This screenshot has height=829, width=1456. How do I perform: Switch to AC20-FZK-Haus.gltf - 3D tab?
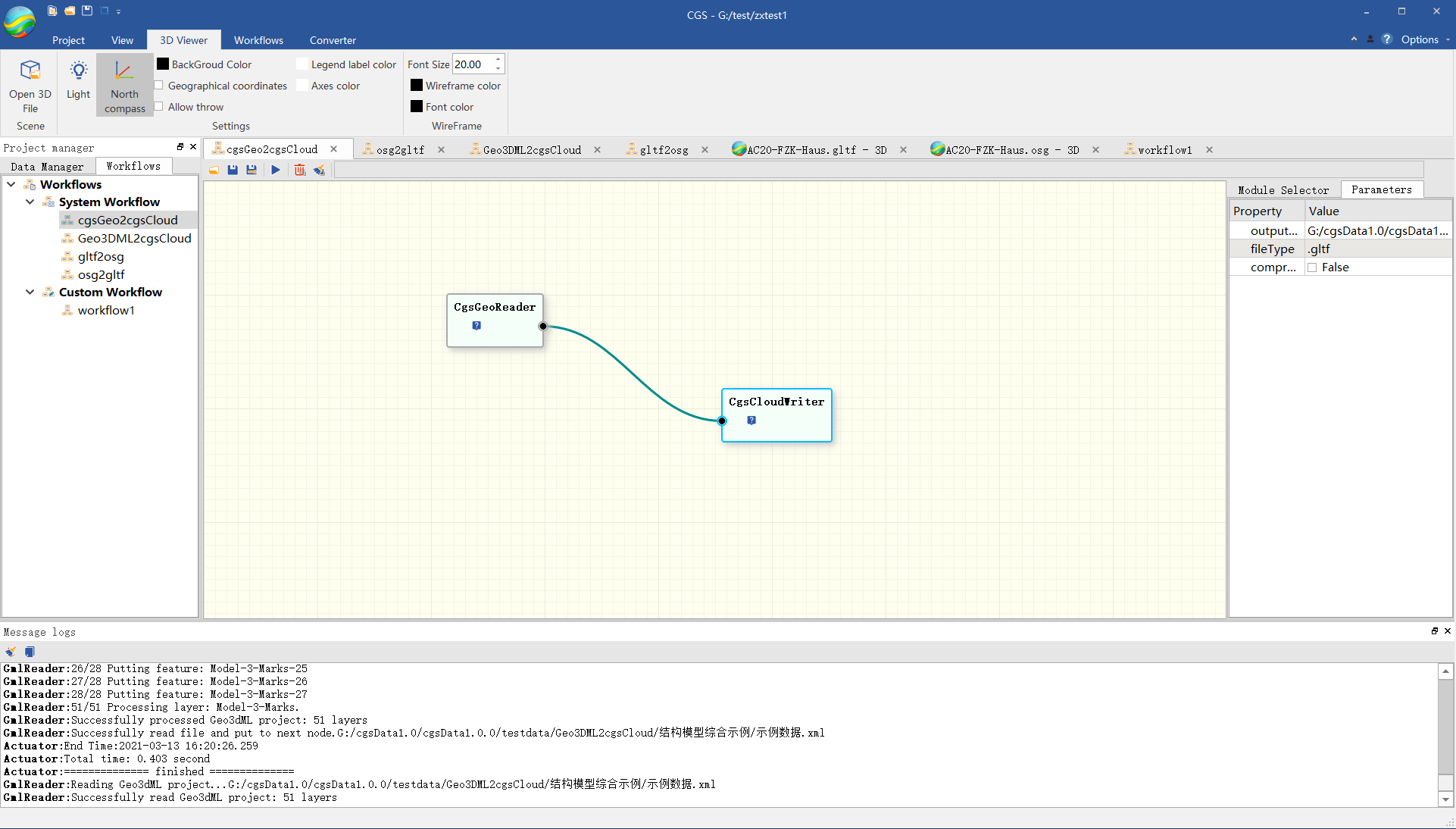816,150
